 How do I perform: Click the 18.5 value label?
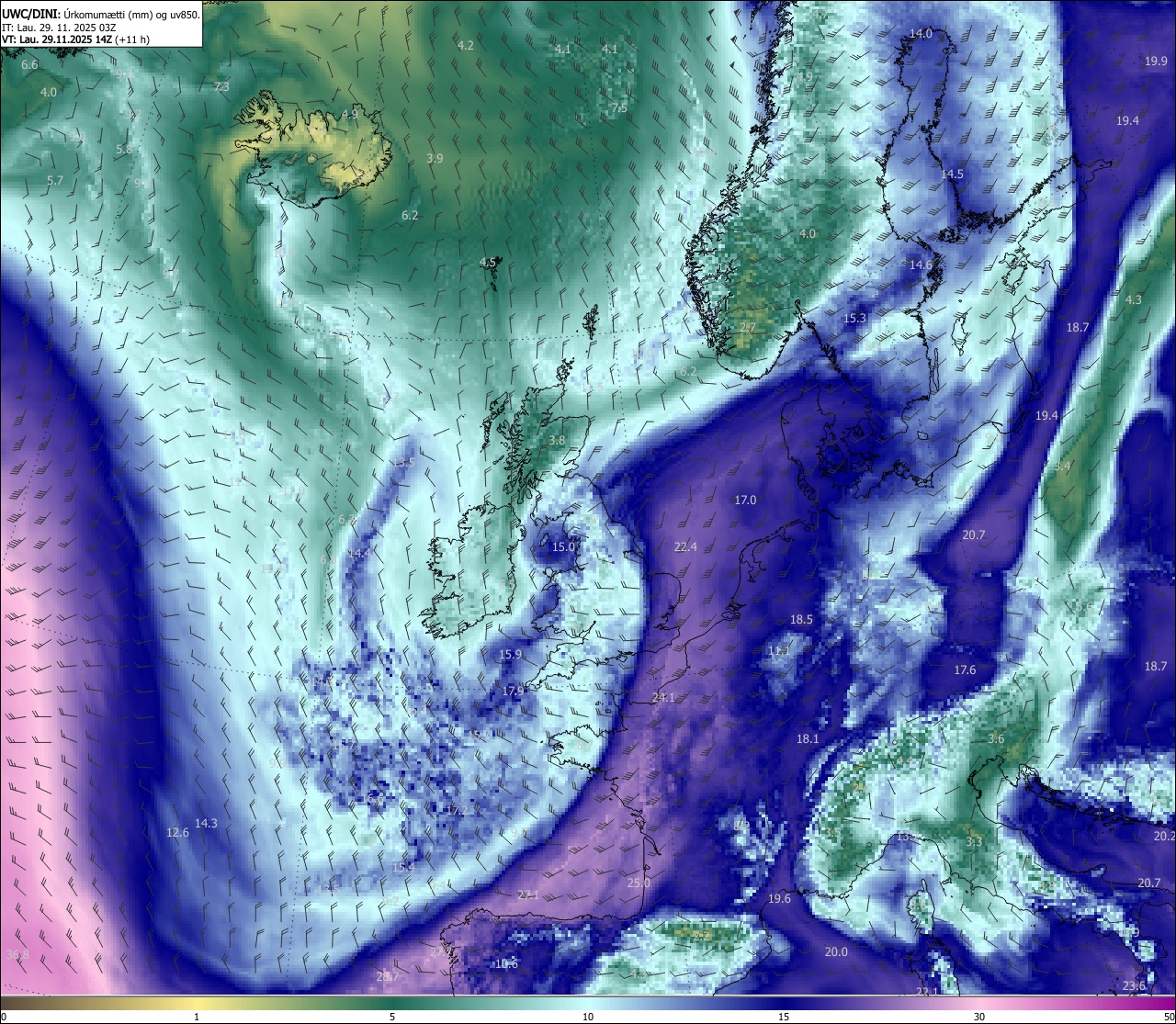coord(802,619)
